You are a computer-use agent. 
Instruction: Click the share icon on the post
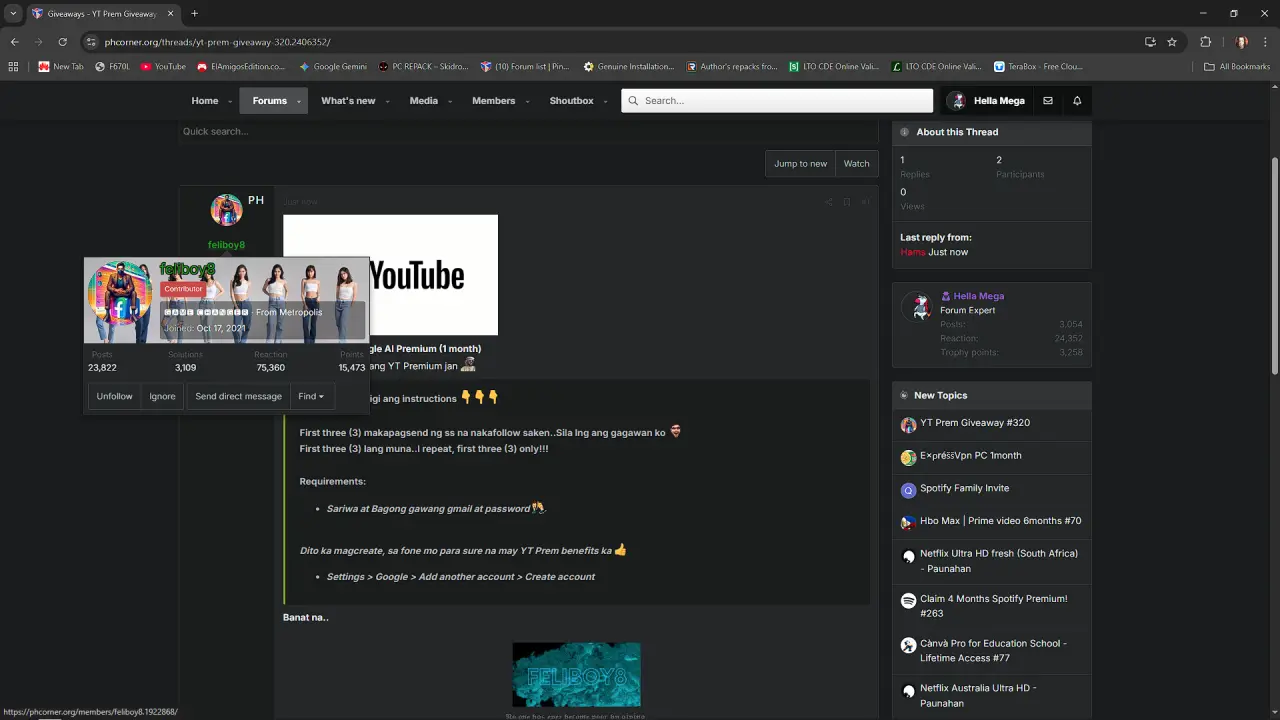click(828, 202)
